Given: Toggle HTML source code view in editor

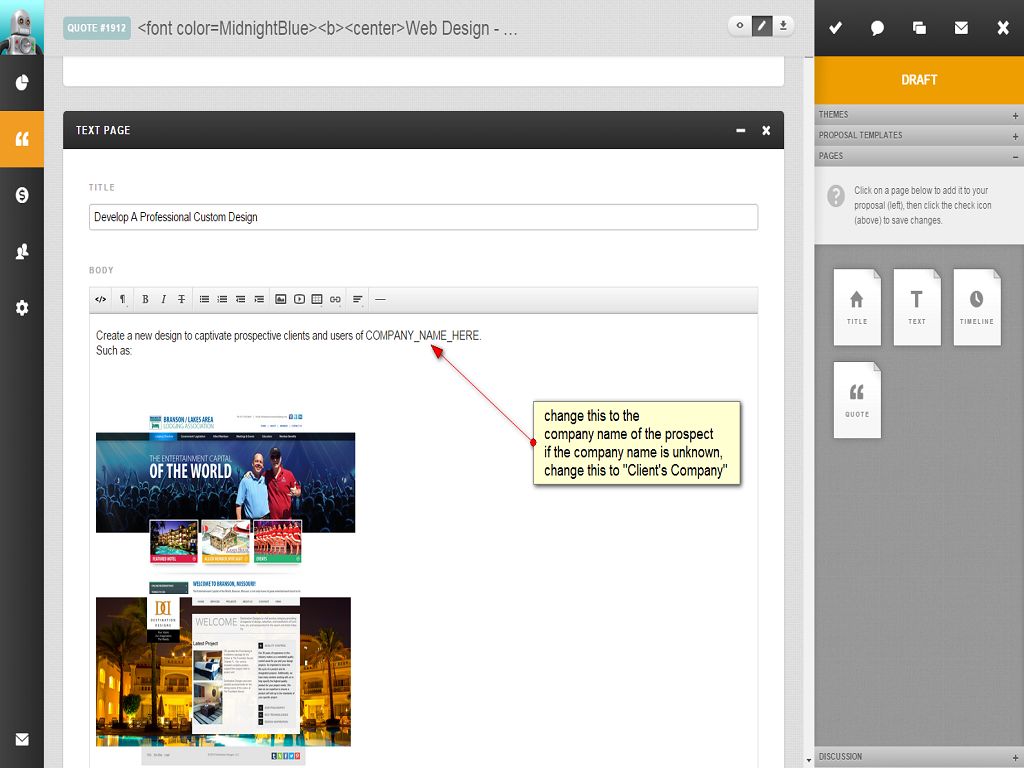Looking at the screenshot, I should (x=101, y=299).
